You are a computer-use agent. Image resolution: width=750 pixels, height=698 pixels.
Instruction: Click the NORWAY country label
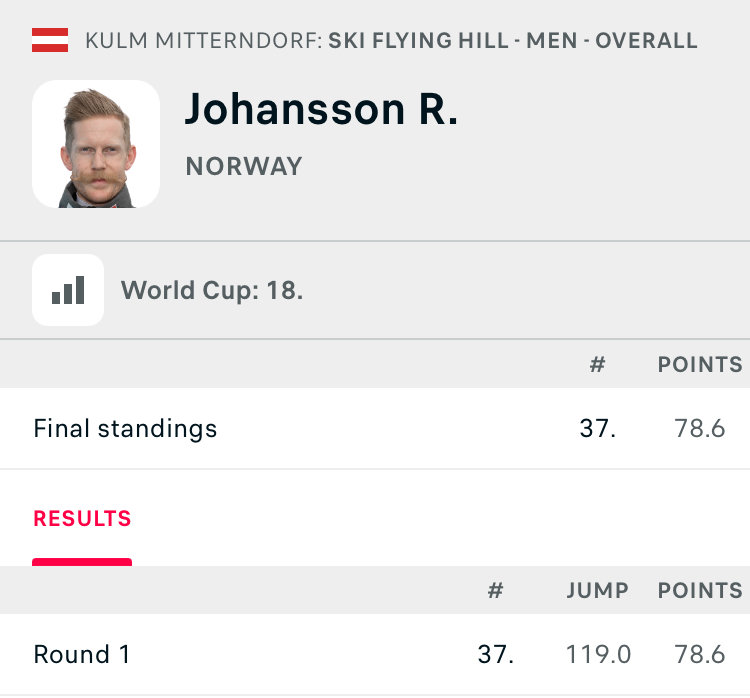244,166
